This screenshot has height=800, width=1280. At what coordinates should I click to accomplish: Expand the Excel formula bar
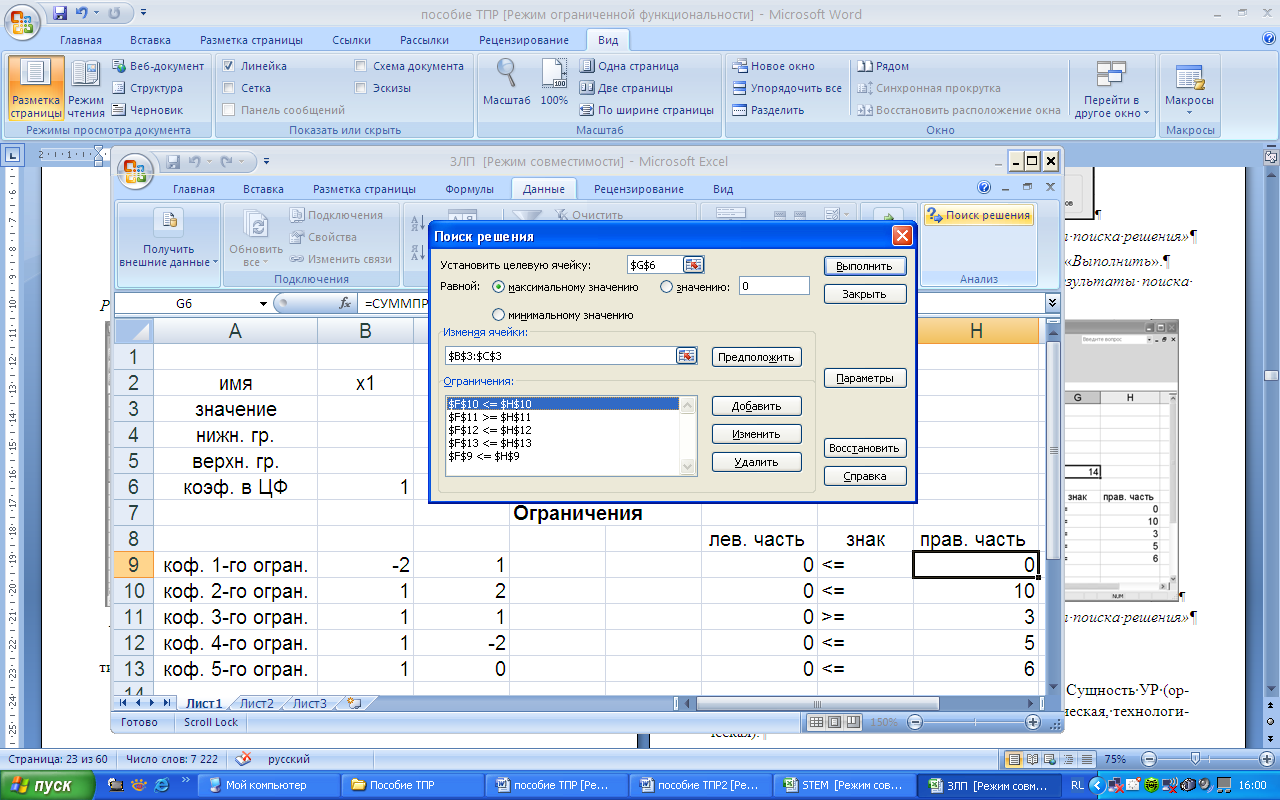click(x=1052, y=302)
